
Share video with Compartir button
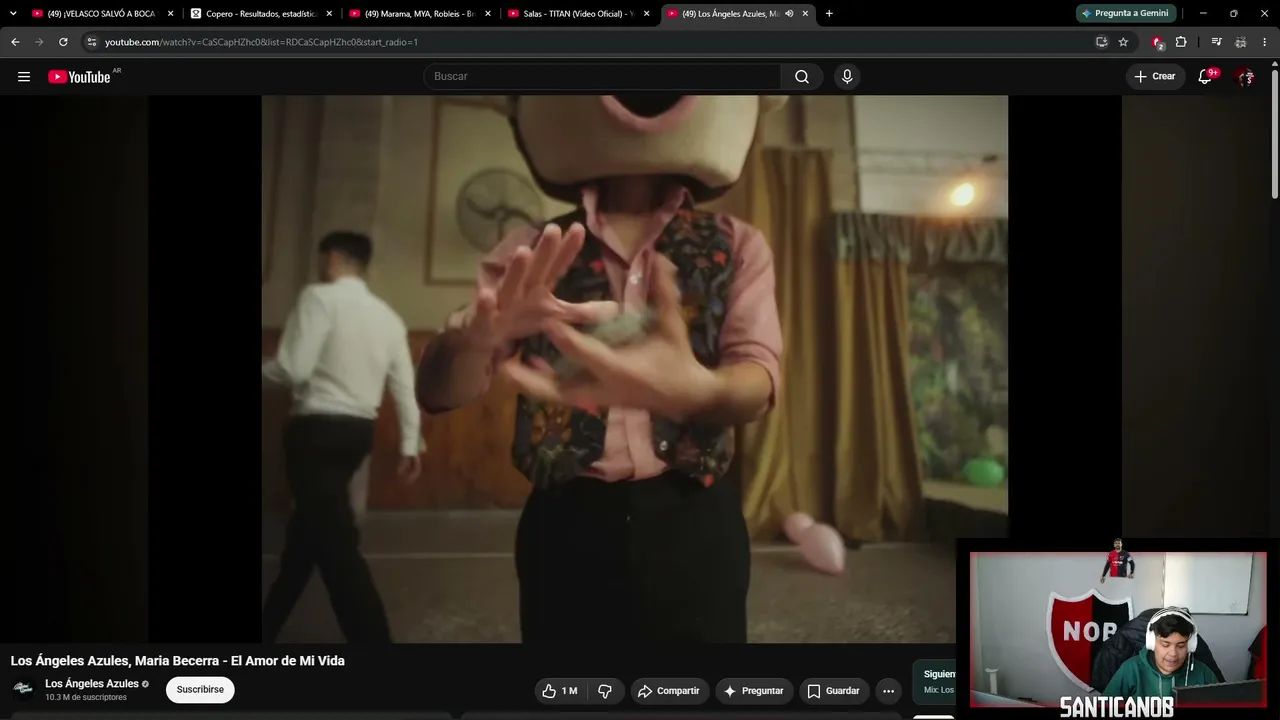669,691
